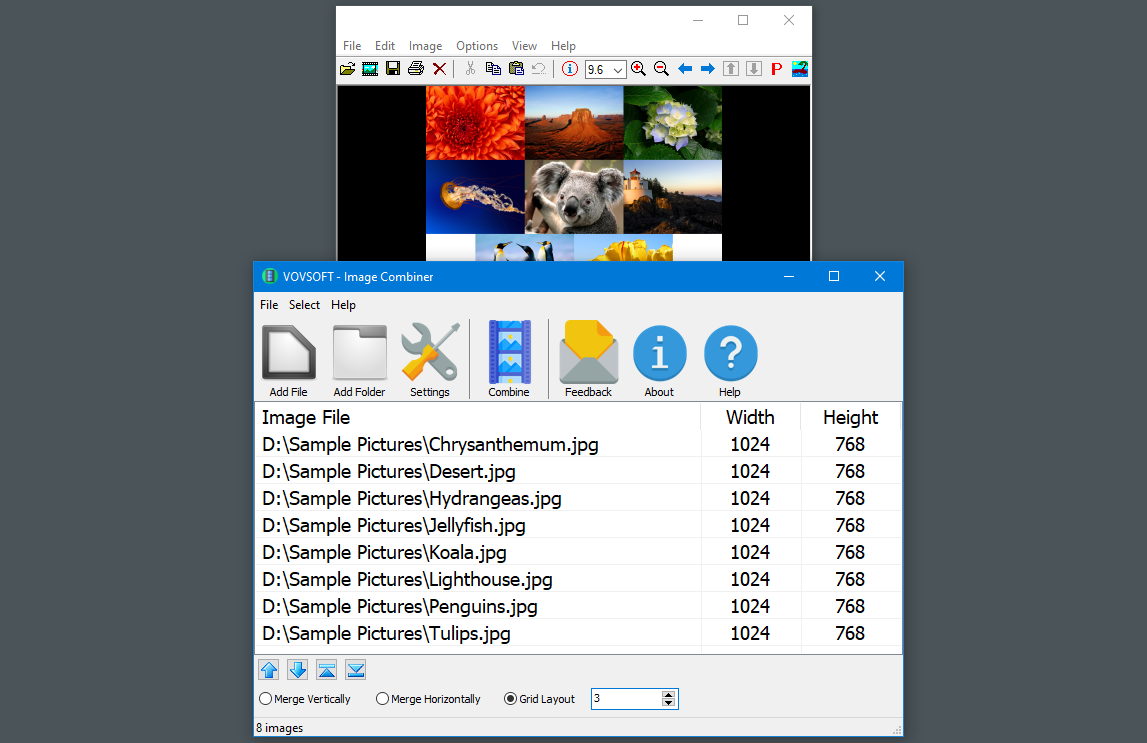The image size is (1147, 743).
Task: Open the View menu in the viewer window
Action: click(524, 45)
